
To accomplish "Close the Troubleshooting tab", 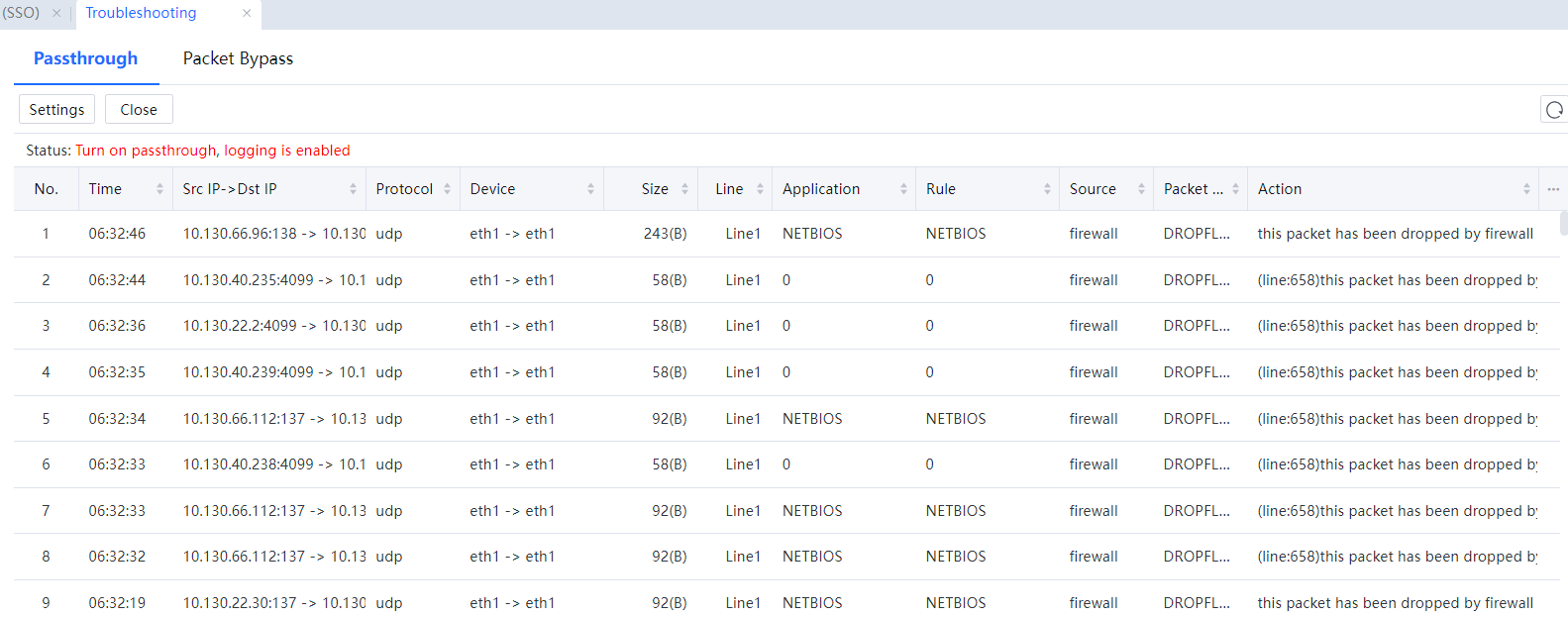I will (x=247, y=13).
